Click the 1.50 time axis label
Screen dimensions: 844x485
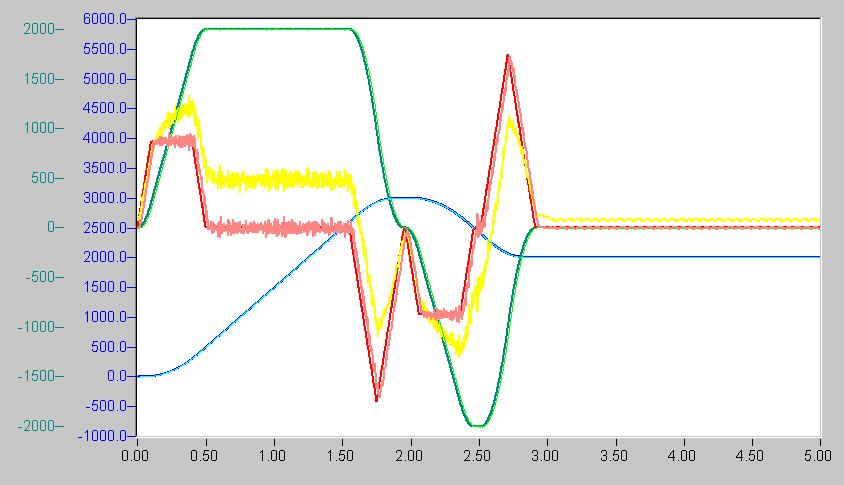pos(340,456)
